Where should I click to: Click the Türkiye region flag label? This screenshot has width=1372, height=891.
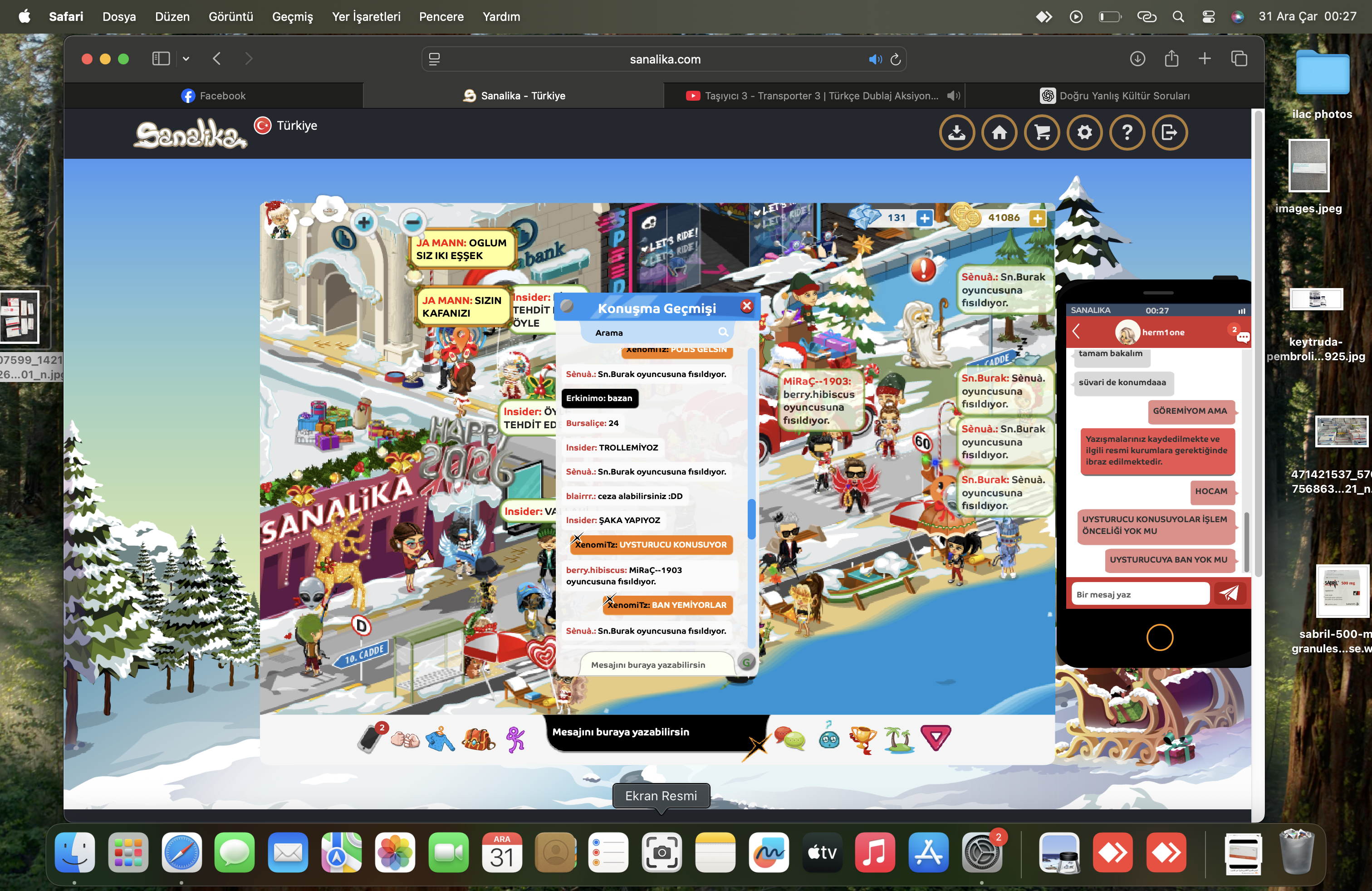point(286,126)
